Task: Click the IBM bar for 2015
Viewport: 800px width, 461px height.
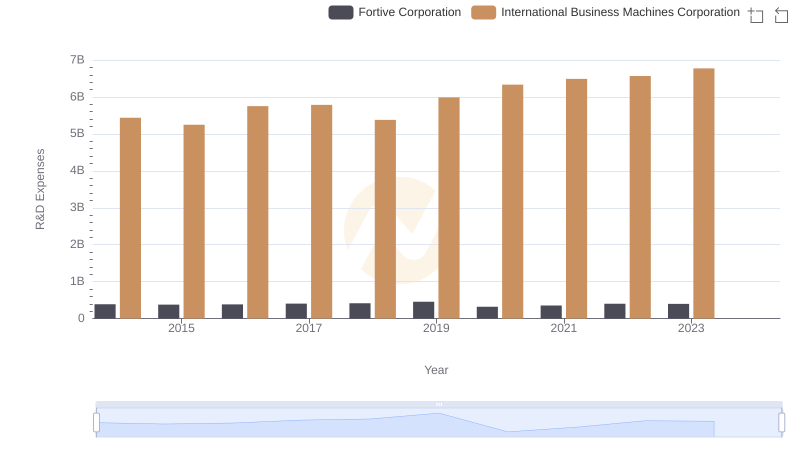Action: [194, 221]
